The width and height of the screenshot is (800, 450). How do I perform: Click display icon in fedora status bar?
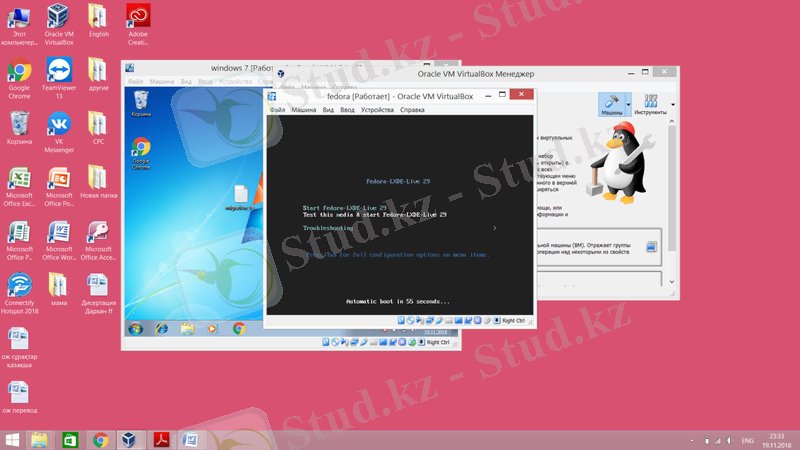458,320
